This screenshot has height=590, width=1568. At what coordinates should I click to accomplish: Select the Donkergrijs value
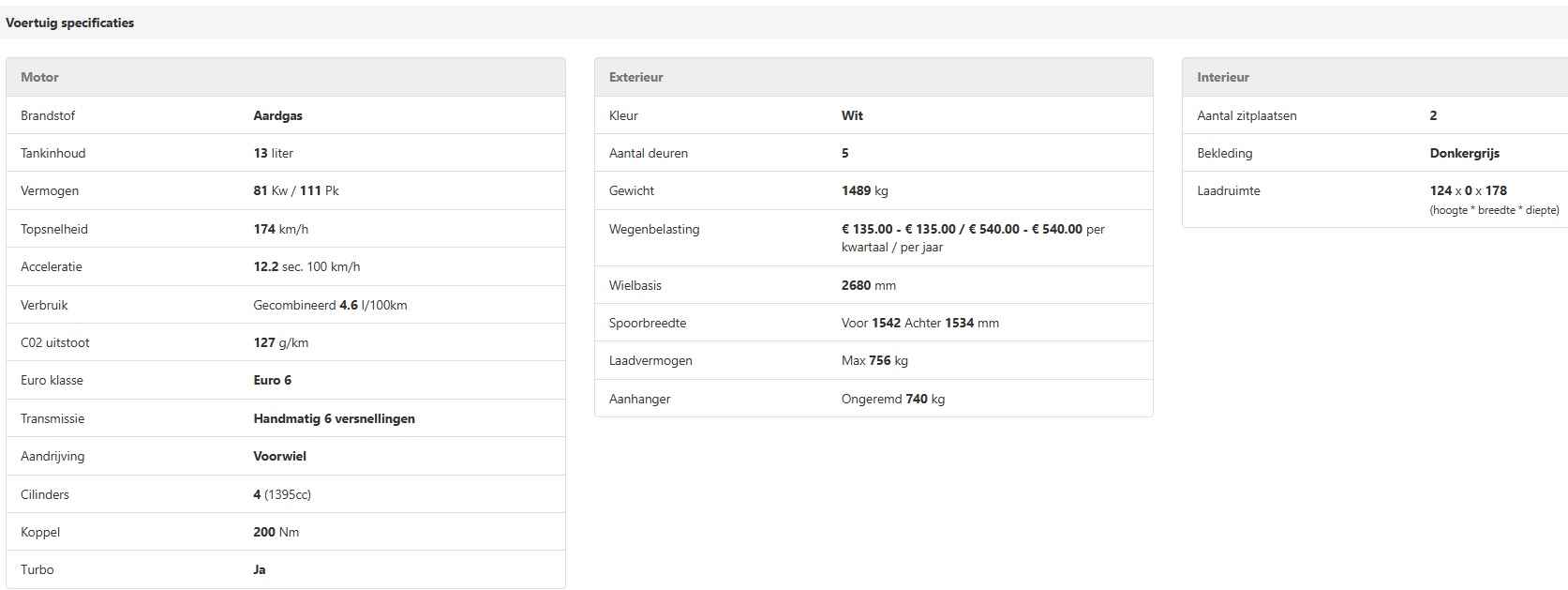[x=1465, y=153]
